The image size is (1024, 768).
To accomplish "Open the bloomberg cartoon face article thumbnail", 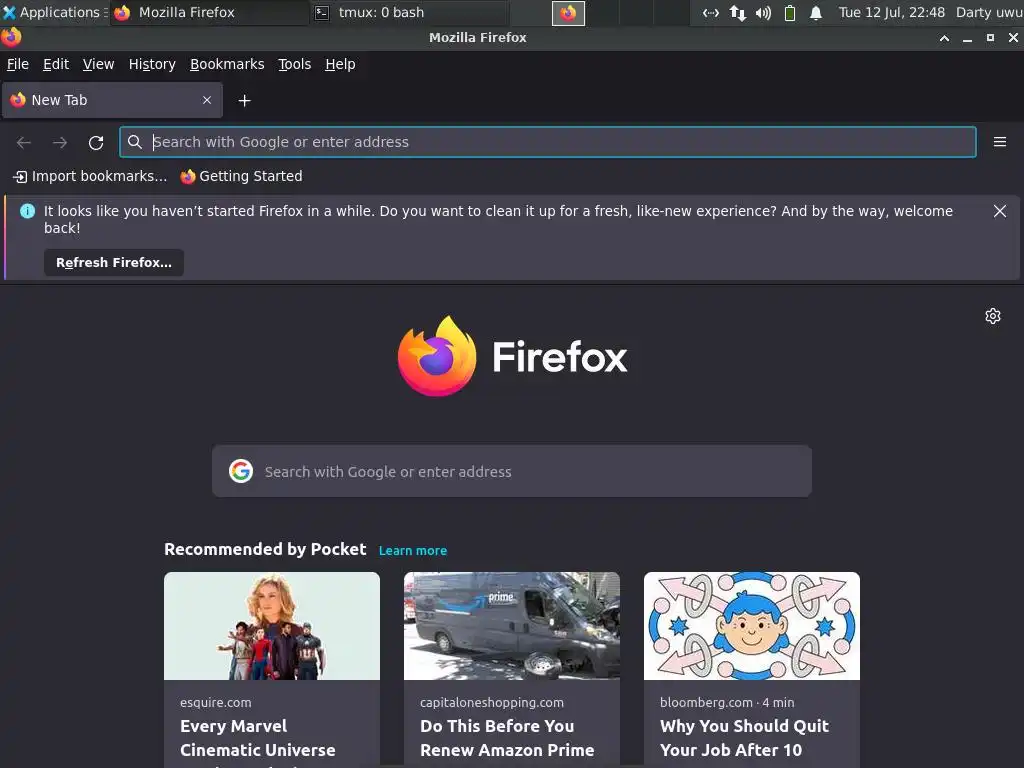I will click(x=752, y=626).
